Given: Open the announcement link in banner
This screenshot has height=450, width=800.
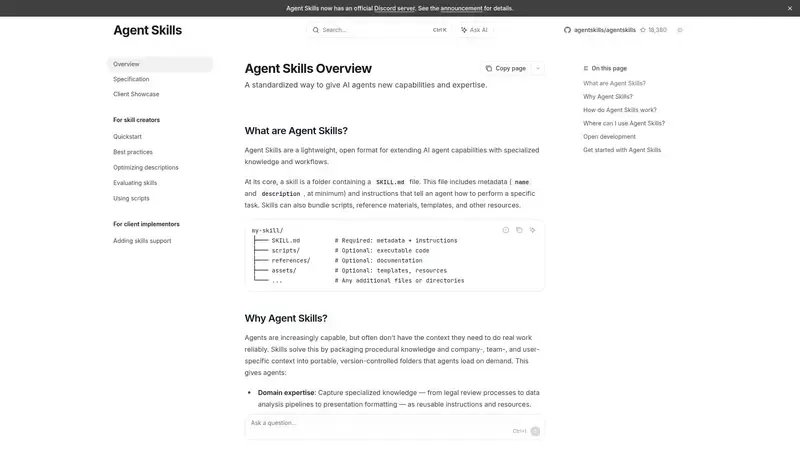Looking at the screenshot, I should pyautogui.click(x=461, y=8).
